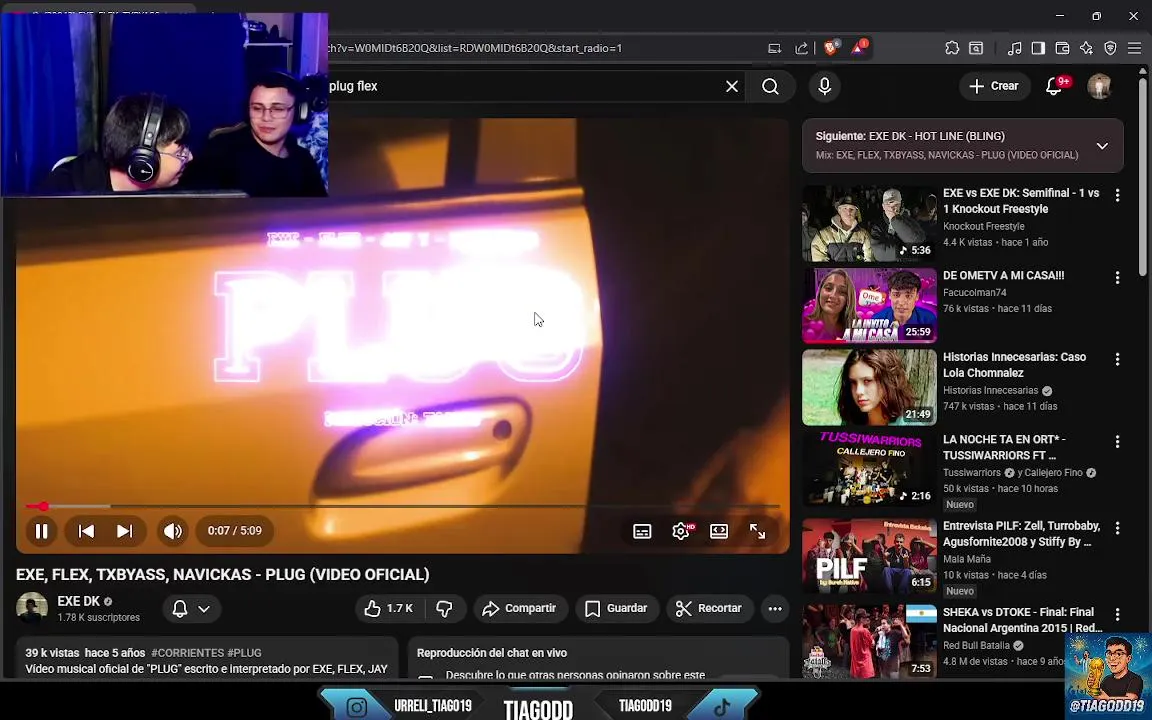Image resolution: width=1152 pixels, height=720 pixels.
Task: Open Historias Innecesarias: Caso Lola Chomnalez title
Action: (x=1015, y=365)
